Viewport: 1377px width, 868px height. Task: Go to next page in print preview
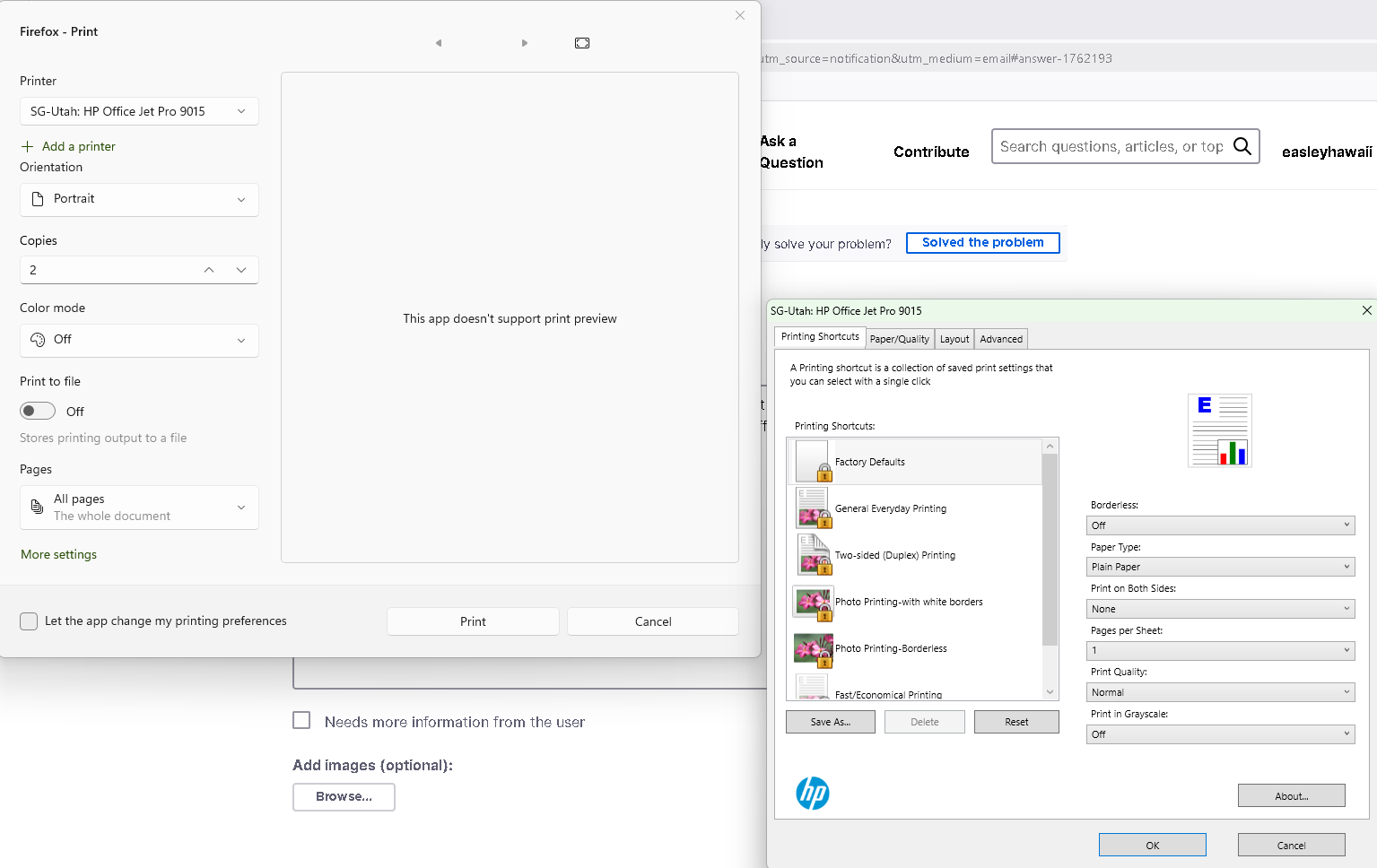[525, 43]
